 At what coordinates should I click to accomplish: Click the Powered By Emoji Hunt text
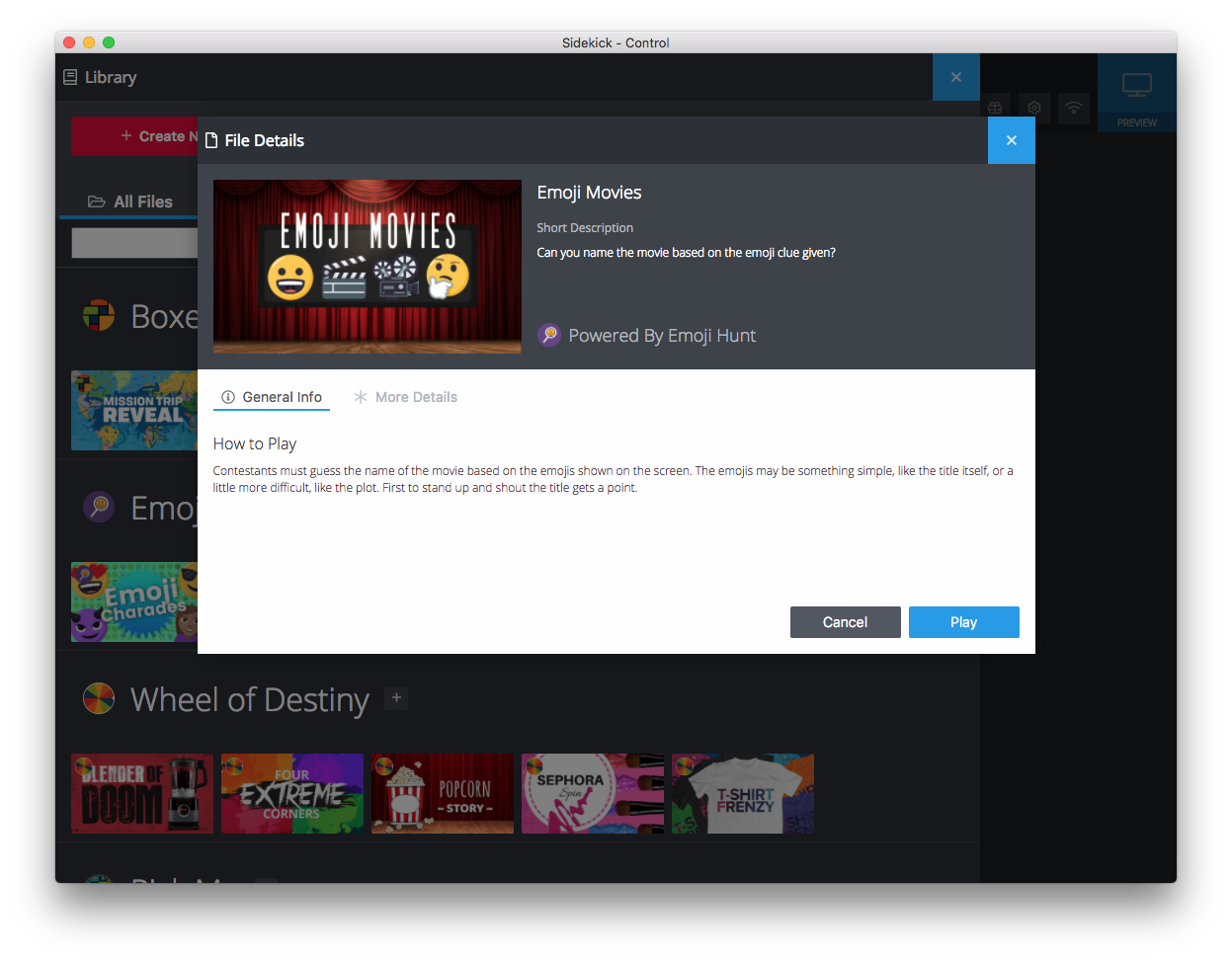[662, 336]
